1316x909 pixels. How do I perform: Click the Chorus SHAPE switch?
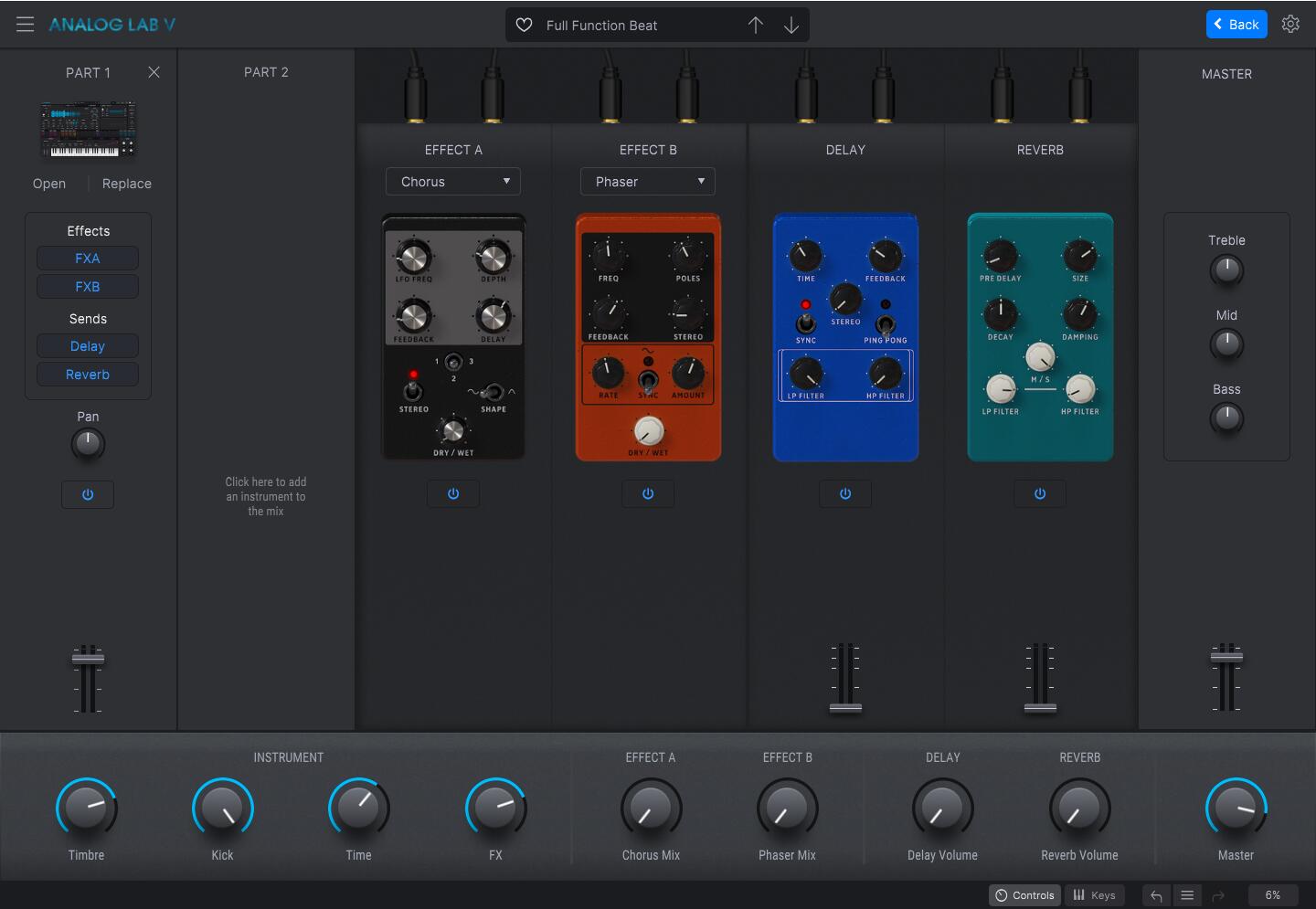coord(493,393)
